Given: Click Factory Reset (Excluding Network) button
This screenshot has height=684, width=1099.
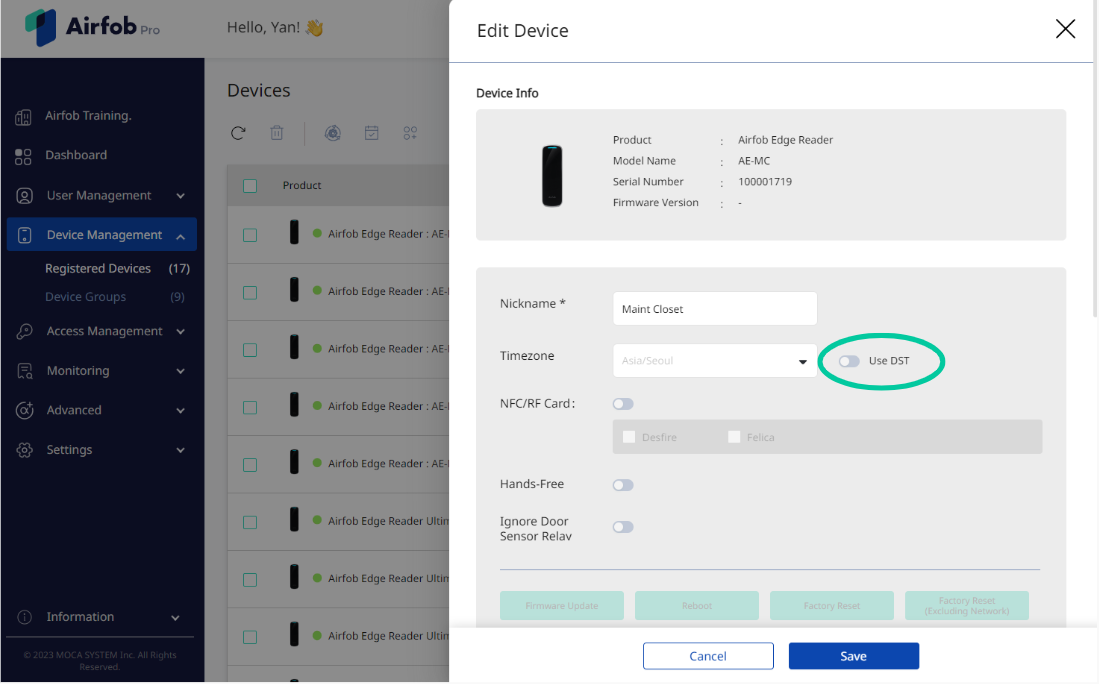Looking at the screenshot, I should coord(967,606).
